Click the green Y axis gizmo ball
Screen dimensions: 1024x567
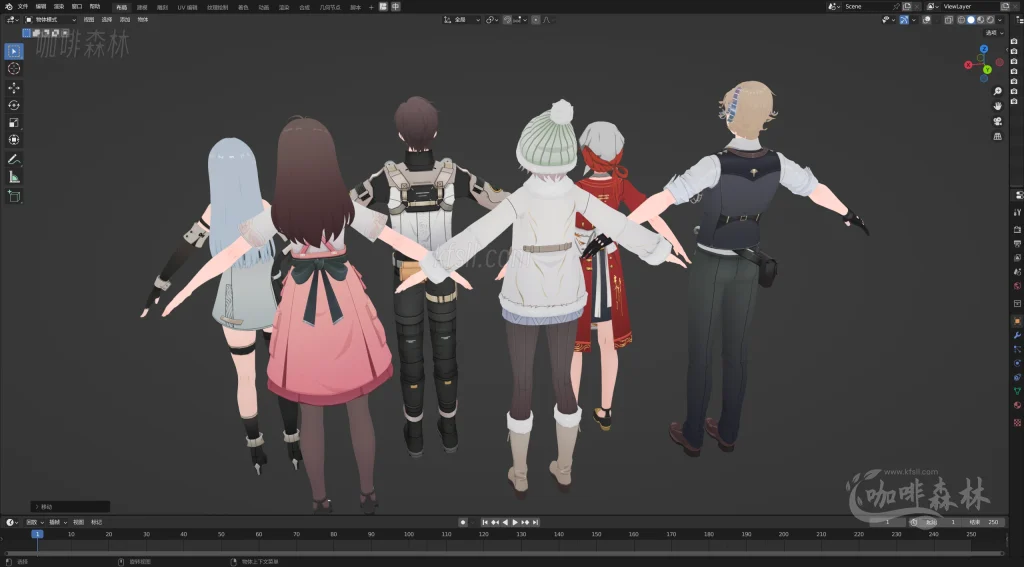[x=987, y=69]
